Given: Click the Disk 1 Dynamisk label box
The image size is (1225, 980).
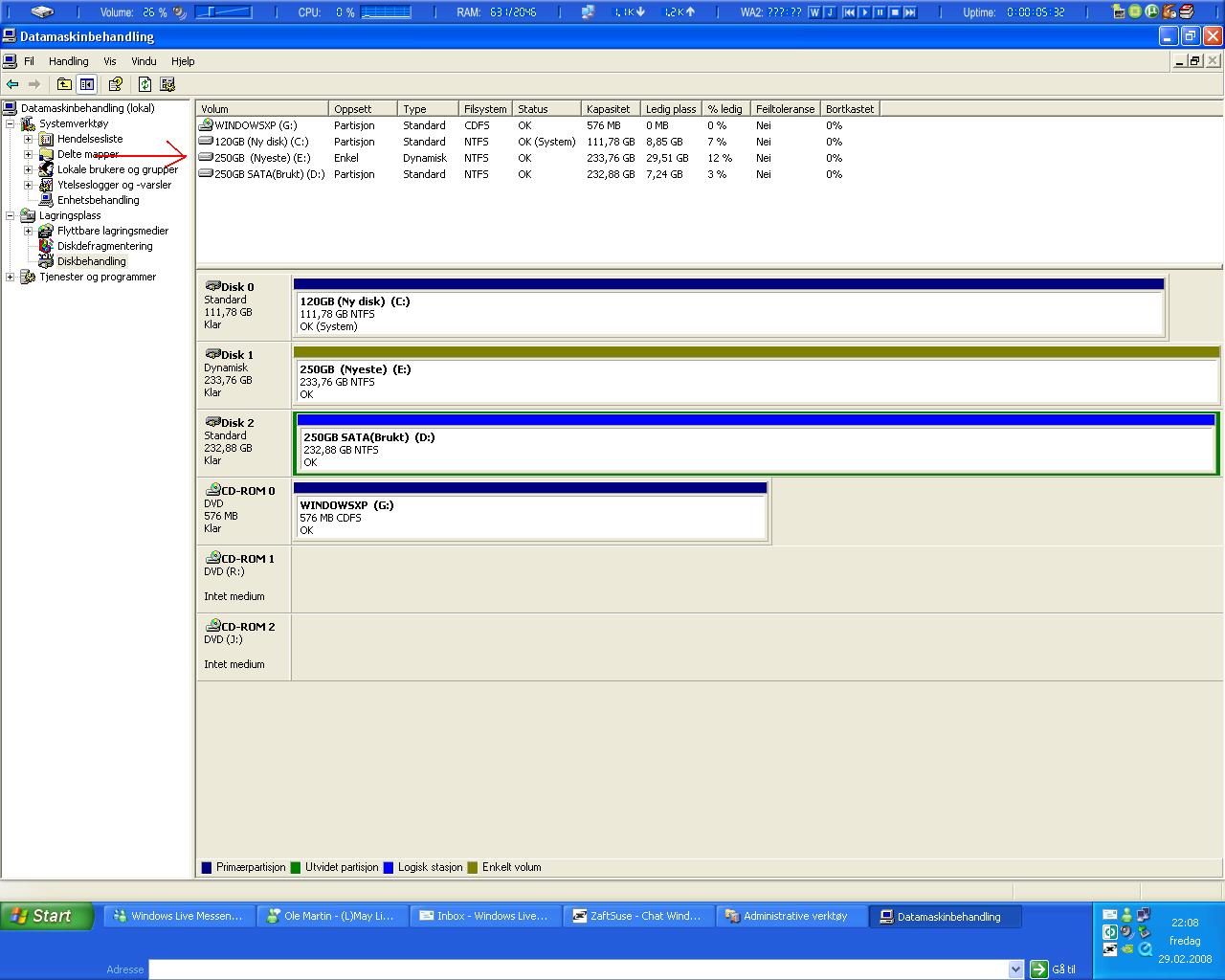Looking at the screenshot, I should click(x=243, y=374).
